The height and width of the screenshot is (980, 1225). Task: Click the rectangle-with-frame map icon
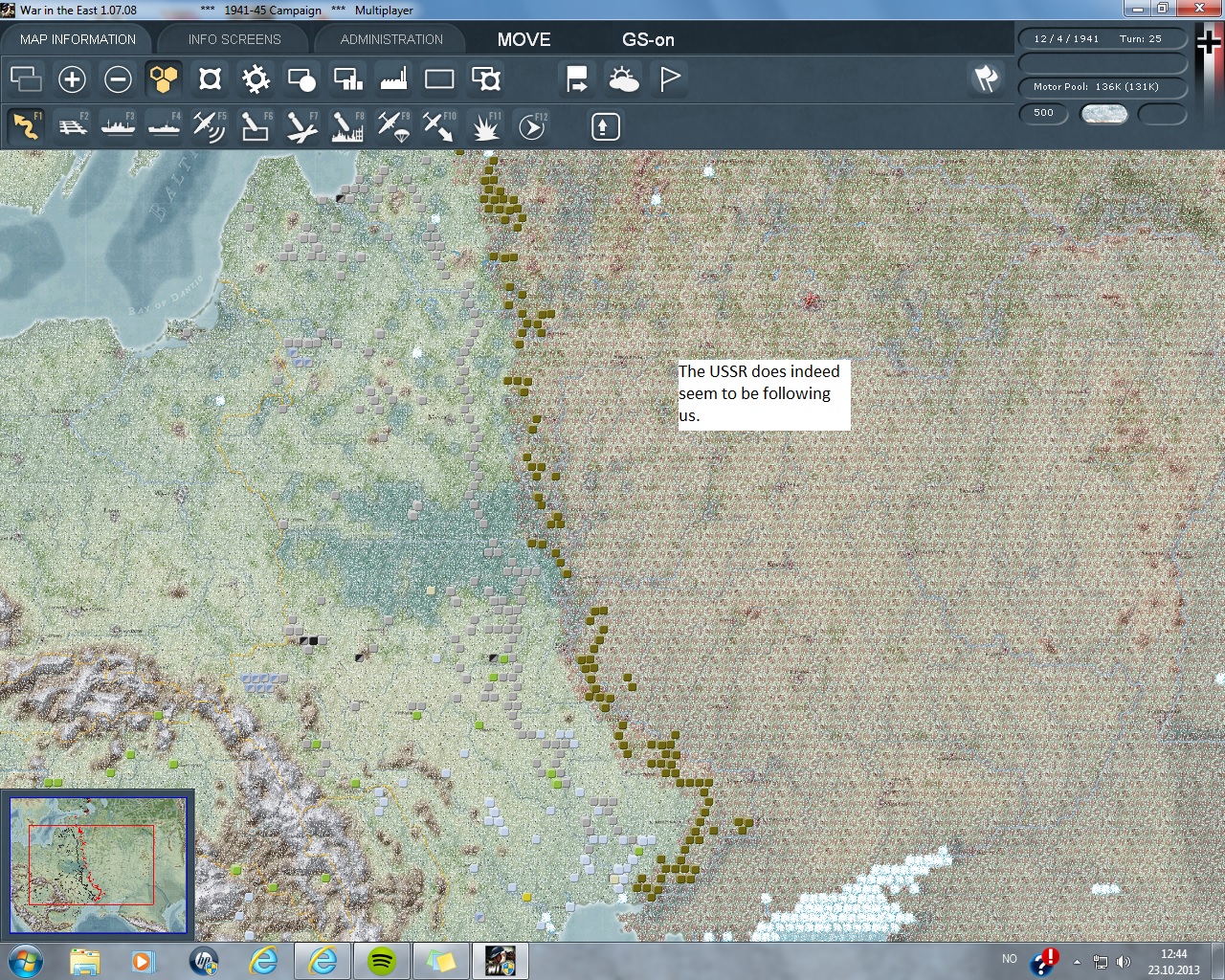(485, 78)
